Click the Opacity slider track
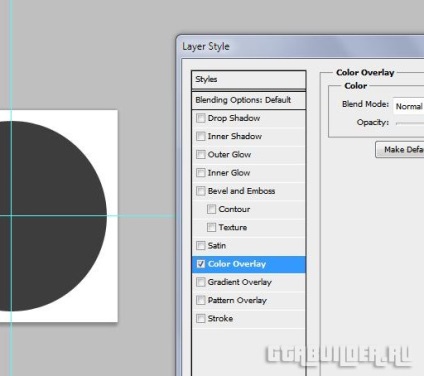Image resolution: width=424 pixels, height=376 pixels. 410,123
